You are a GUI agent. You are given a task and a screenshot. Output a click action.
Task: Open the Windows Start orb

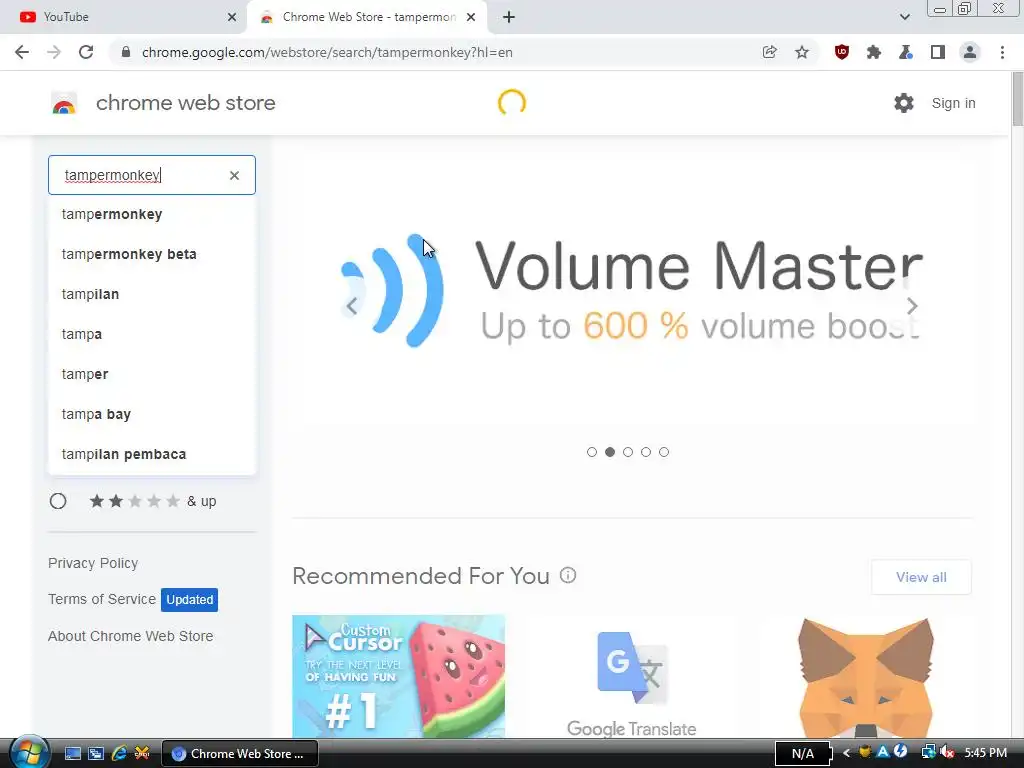[x=29, y=753]
